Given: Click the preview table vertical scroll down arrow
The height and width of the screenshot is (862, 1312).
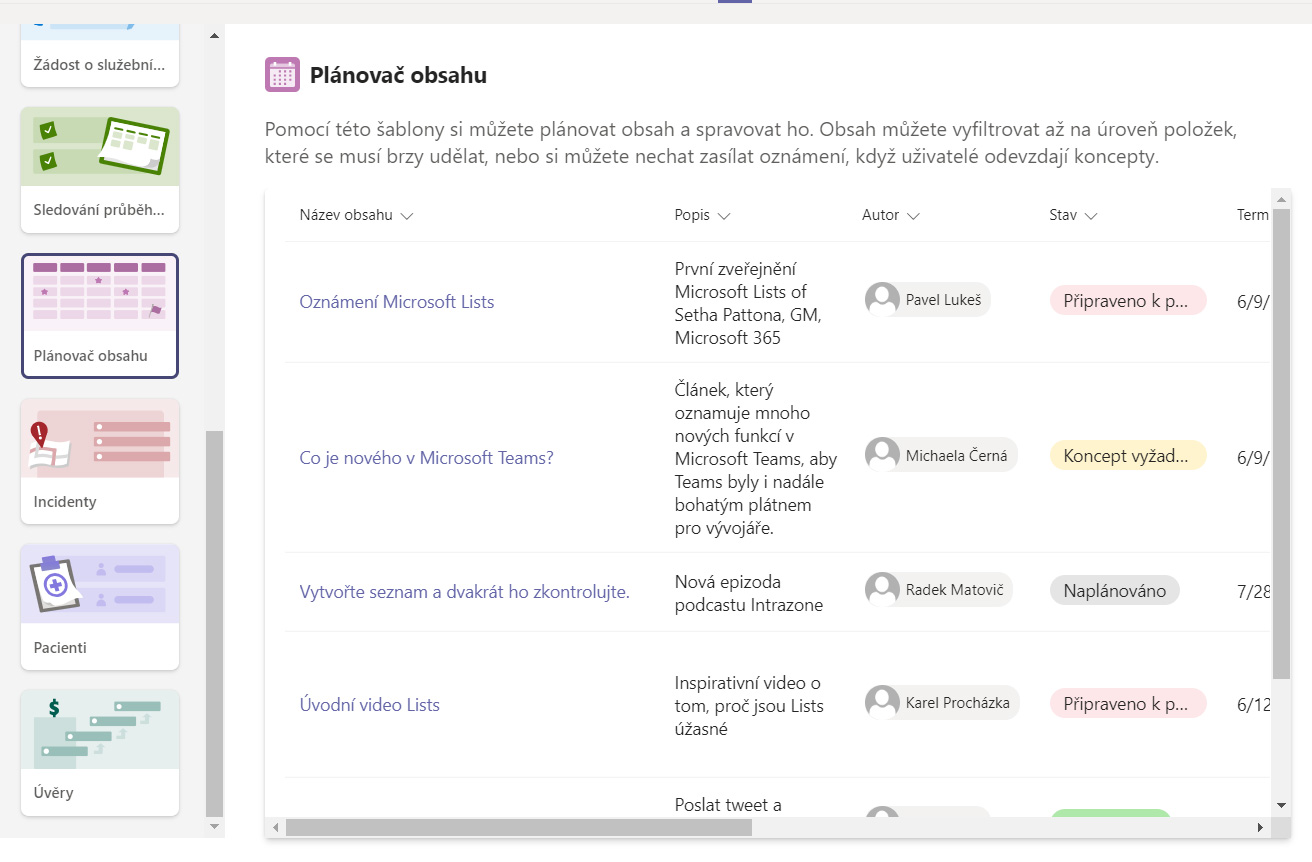Looking at the screenshot, I should point(1281,804).
